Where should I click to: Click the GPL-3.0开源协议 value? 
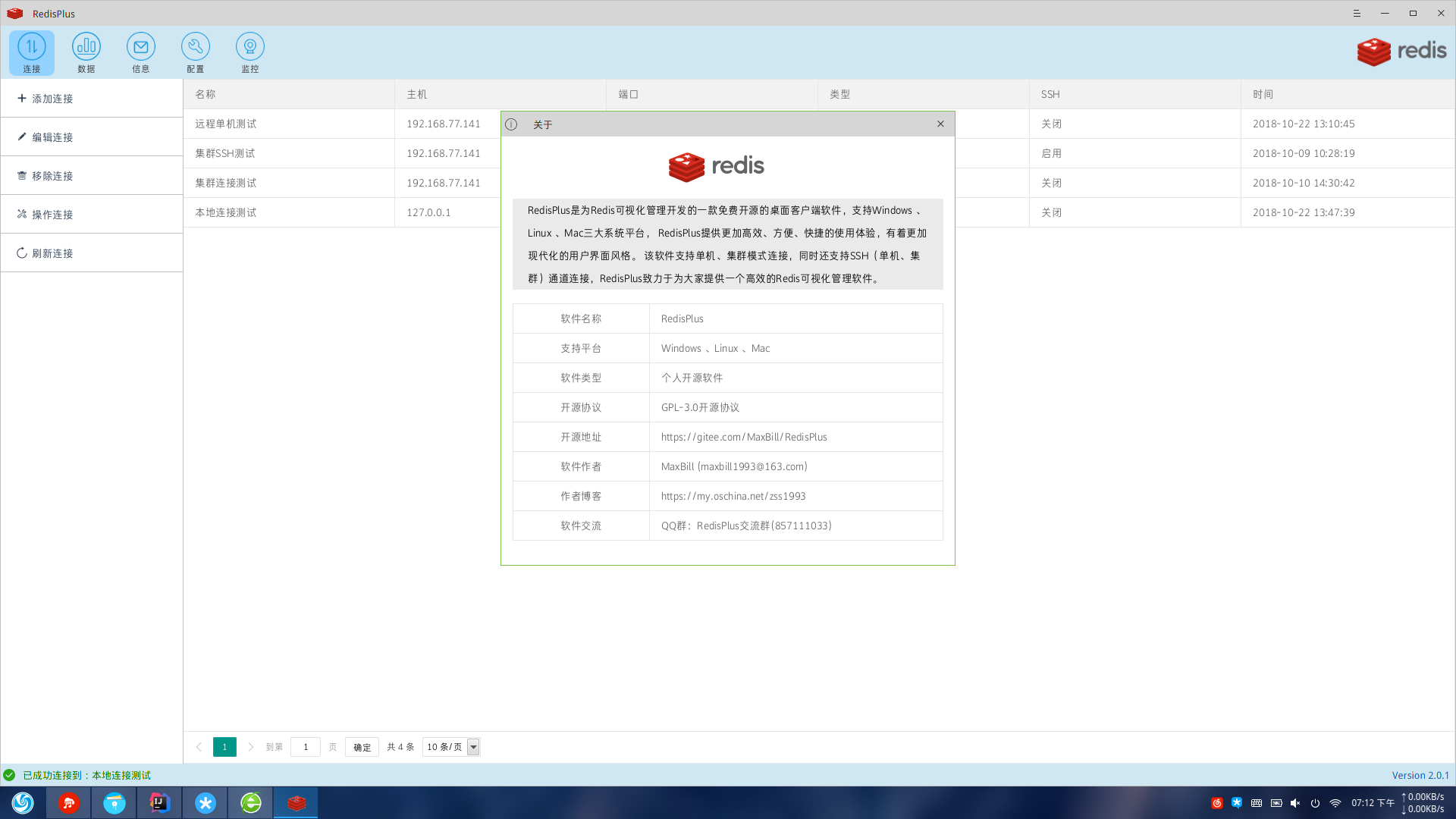(700, 407)
